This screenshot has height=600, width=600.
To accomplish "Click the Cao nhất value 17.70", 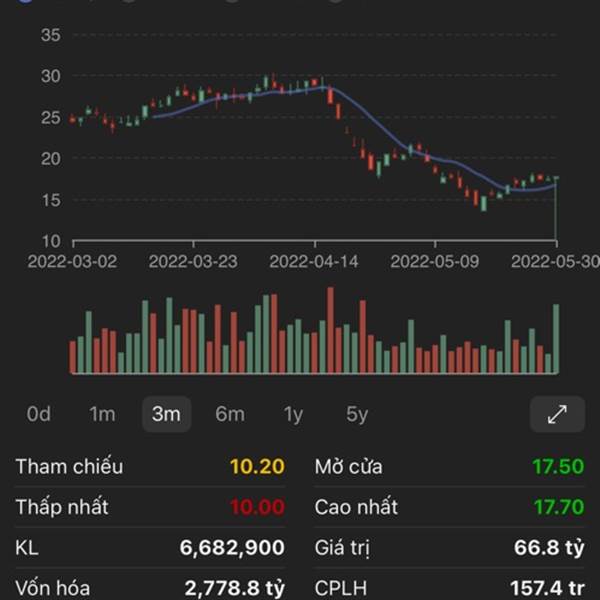I will point(559,507).
